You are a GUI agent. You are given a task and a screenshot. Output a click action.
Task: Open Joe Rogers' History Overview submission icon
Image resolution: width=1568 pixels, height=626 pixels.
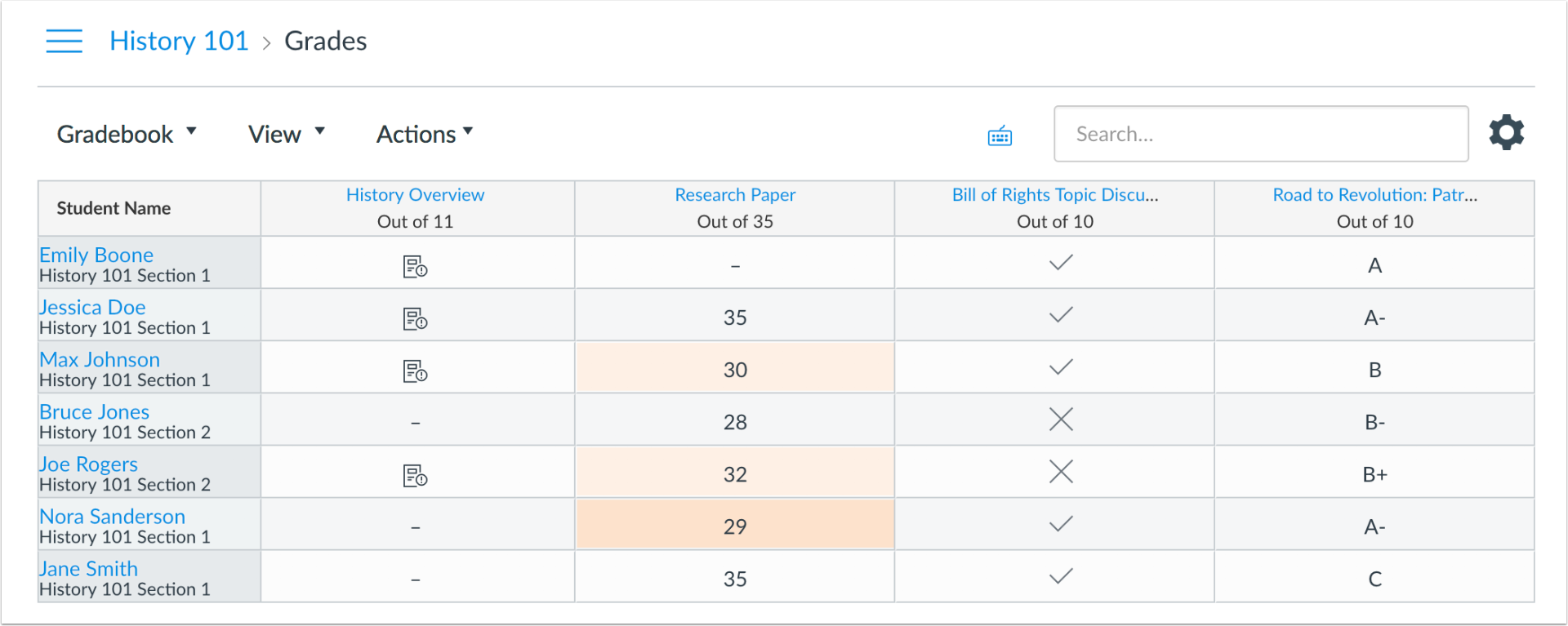[415, 475]
